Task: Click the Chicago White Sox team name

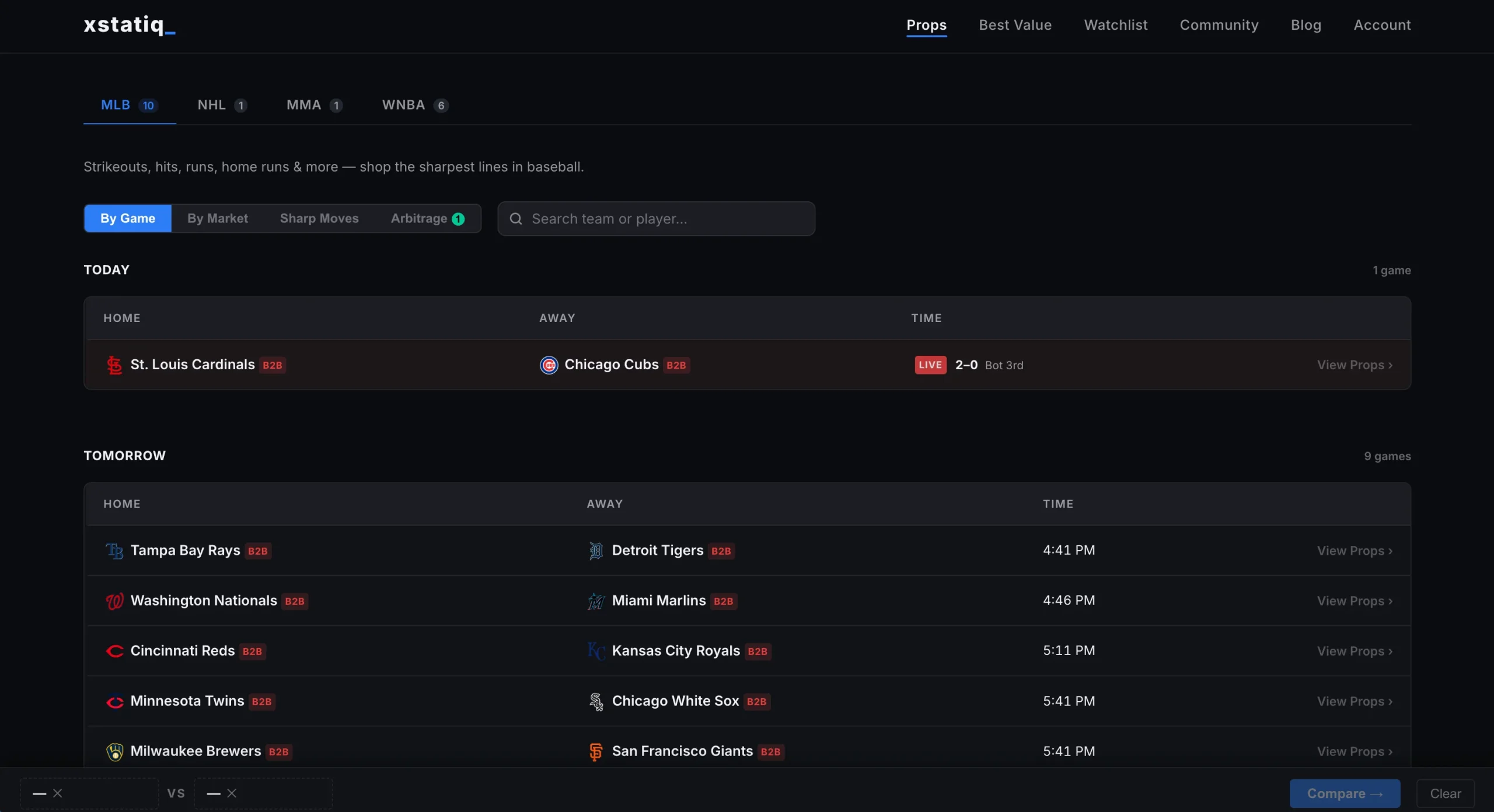Action: click(675, 701)
